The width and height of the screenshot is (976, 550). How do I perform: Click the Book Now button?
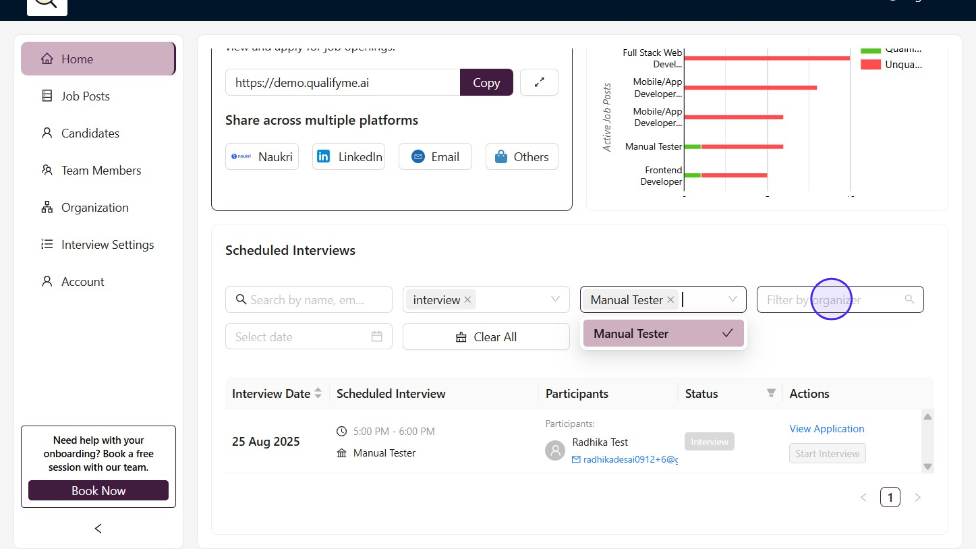(98, 491)
